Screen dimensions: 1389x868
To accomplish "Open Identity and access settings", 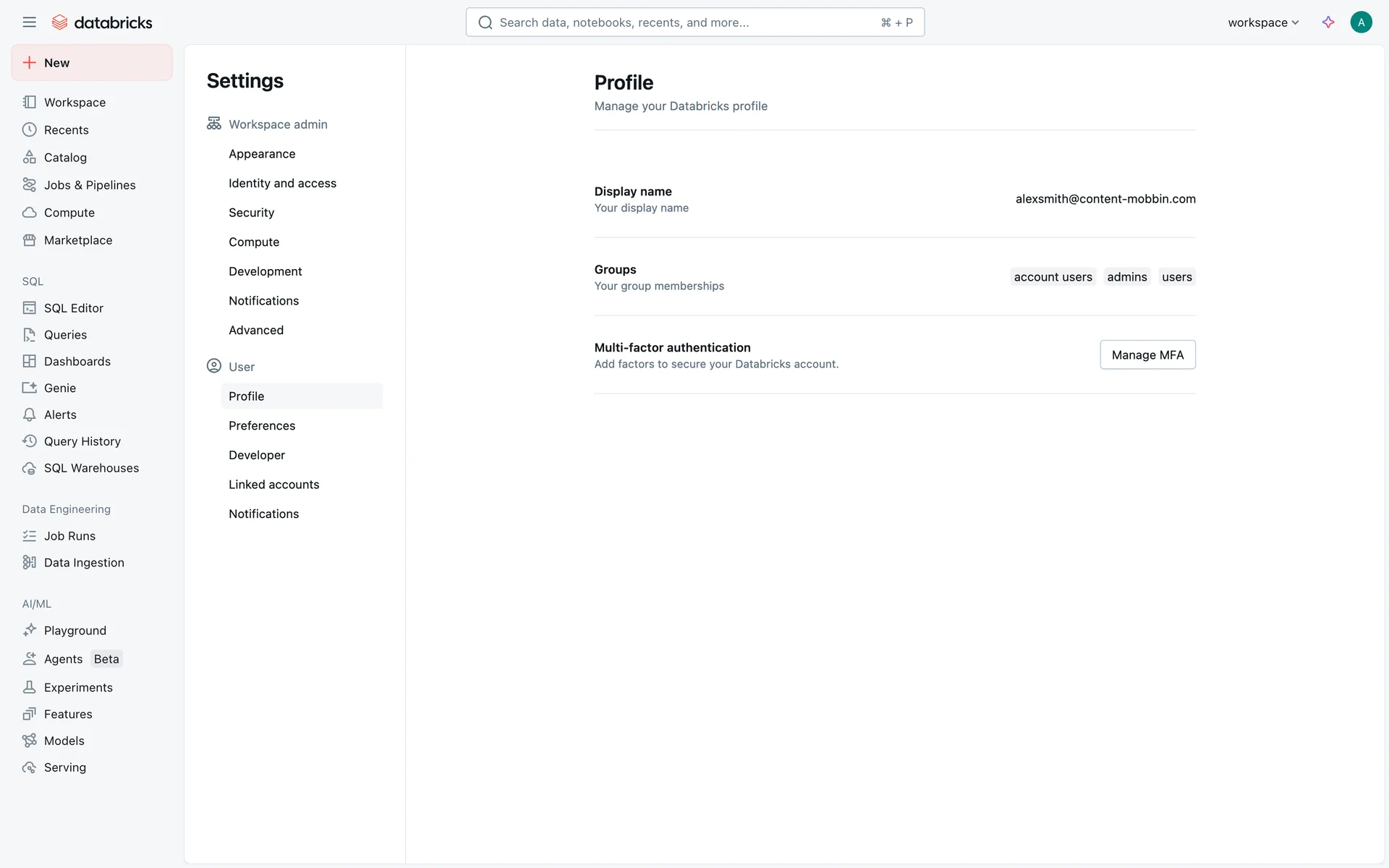I will pos(282,184).
